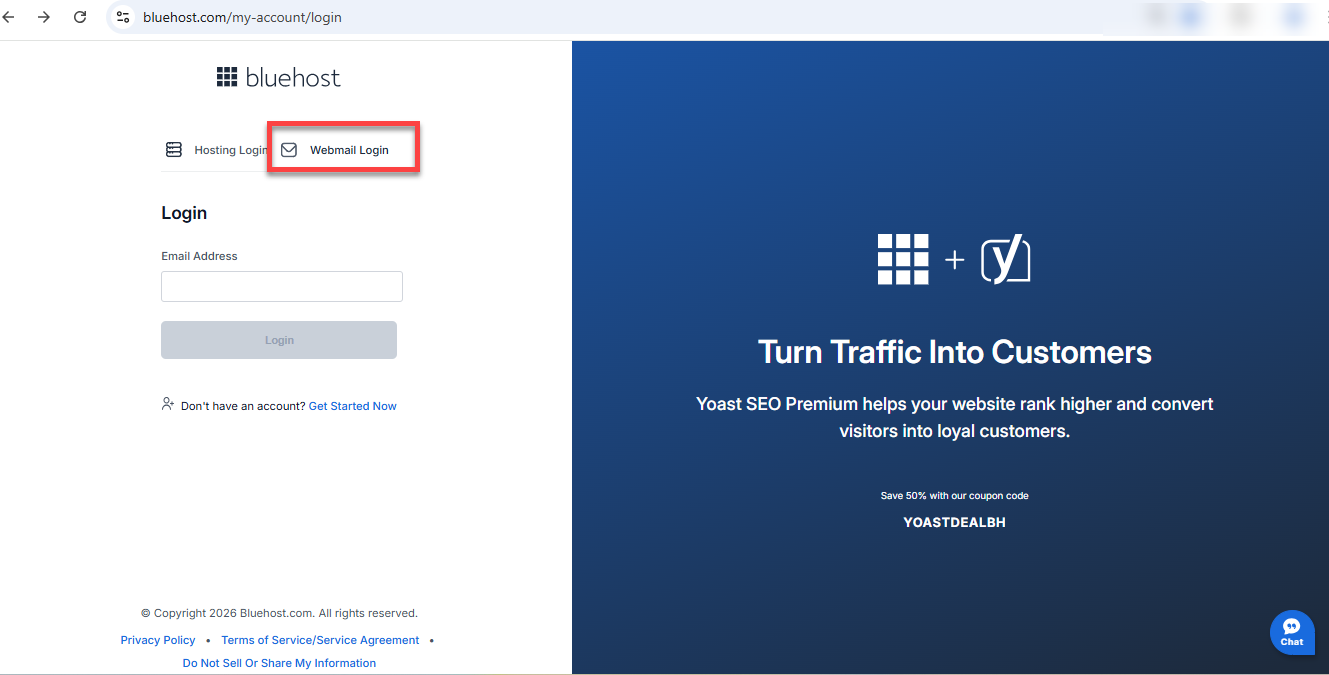
Task: Select the Webmail Login tab
Action: (x=349, y=149)
